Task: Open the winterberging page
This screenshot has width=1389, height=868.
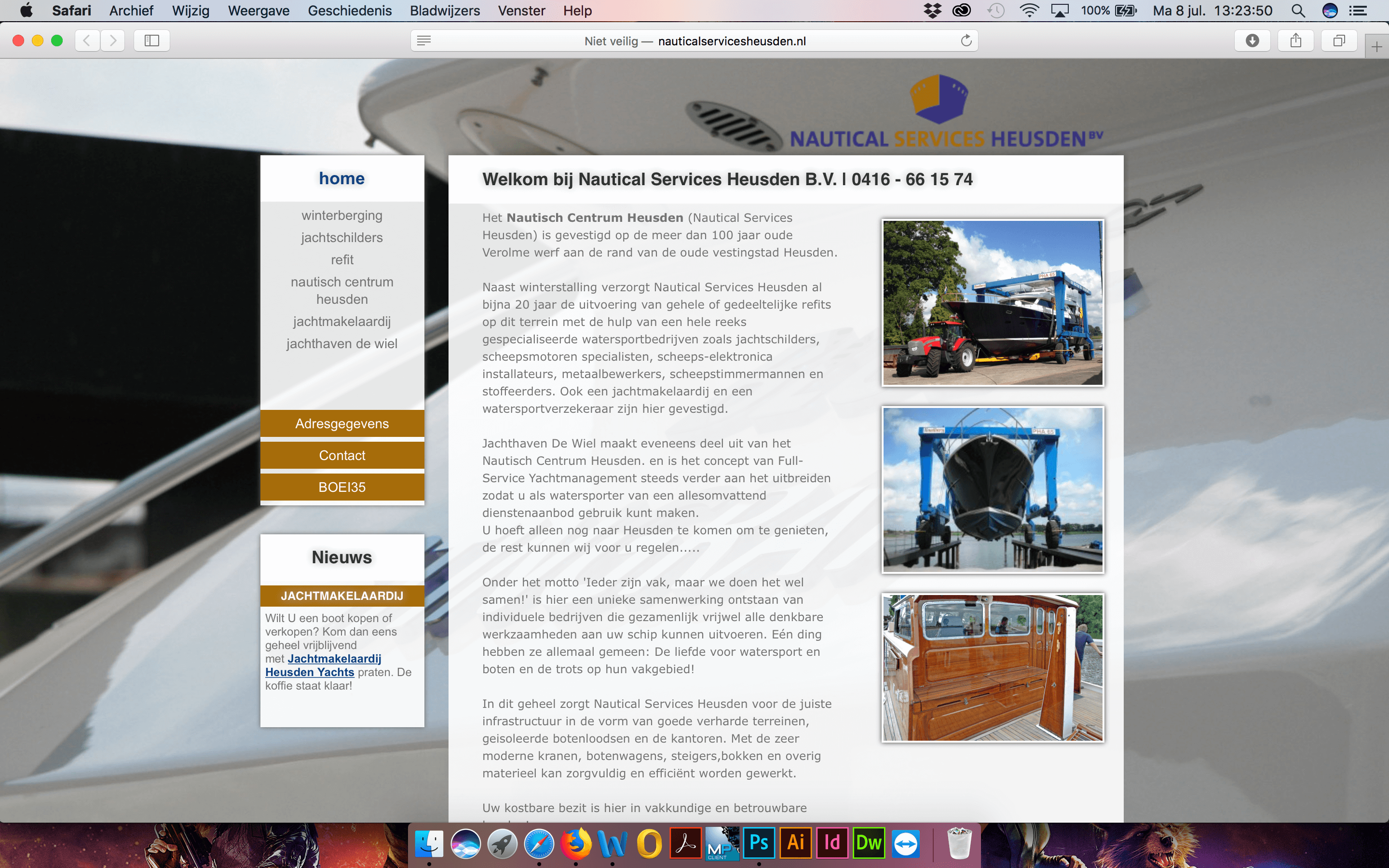Action: click(341, 215)
